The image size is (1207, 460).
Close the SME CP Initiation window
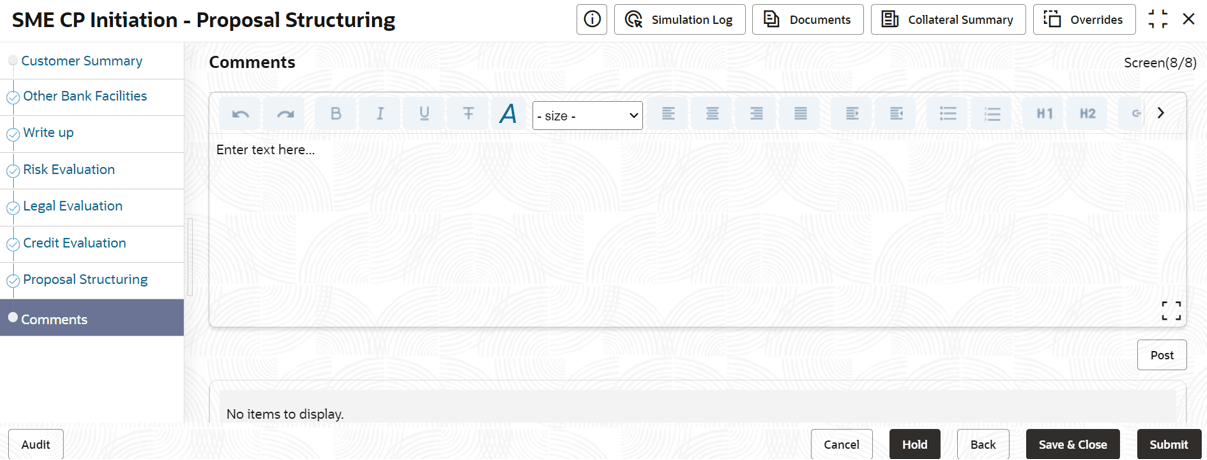click(x=1189, y=19)
